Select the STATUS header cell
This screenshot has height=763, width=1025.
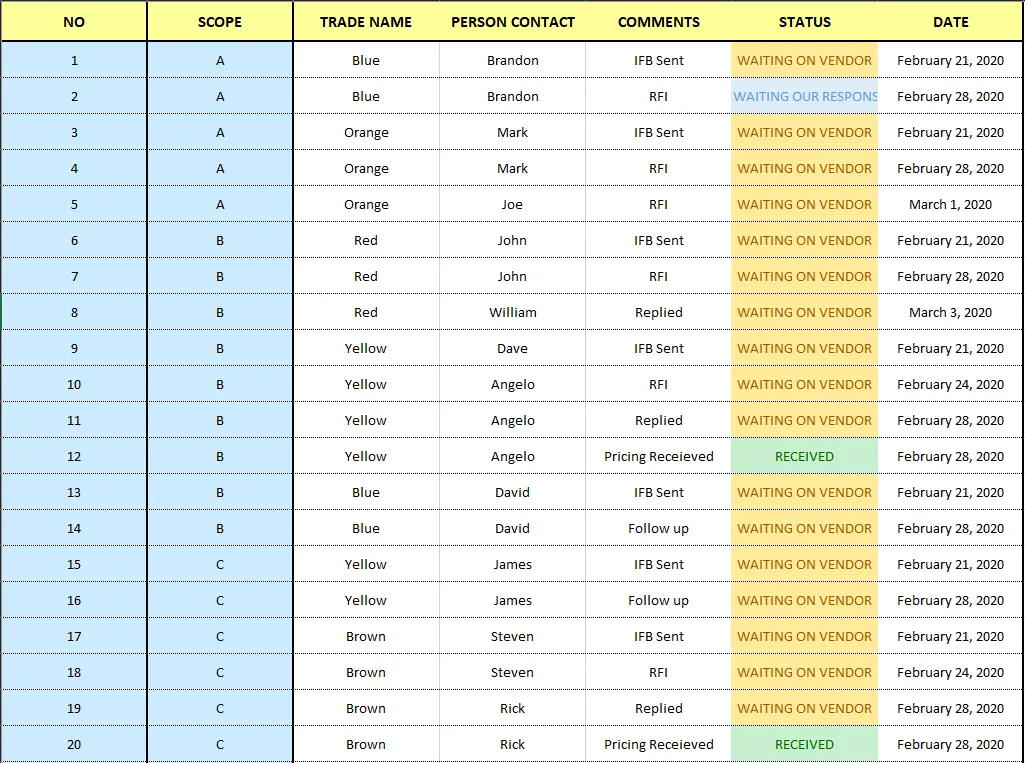point(805,22)
